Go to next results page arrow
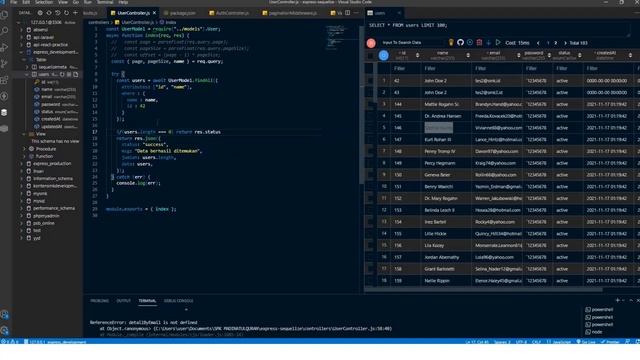Image resolution: width=640 pixels, height=360 pixels. [565, 43]
